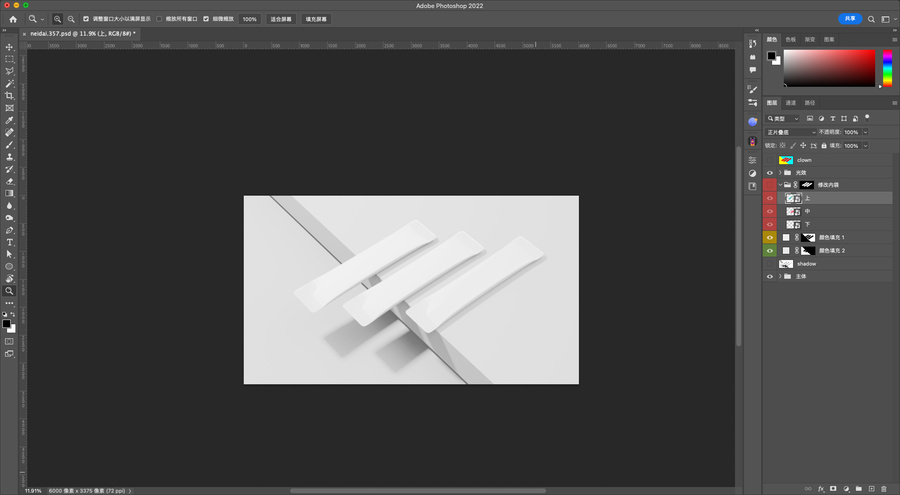Viewport: 900px width, 495px height.
Task: Toggle the 细微缩放 checkbox
Action: click(x=206, y=19)
